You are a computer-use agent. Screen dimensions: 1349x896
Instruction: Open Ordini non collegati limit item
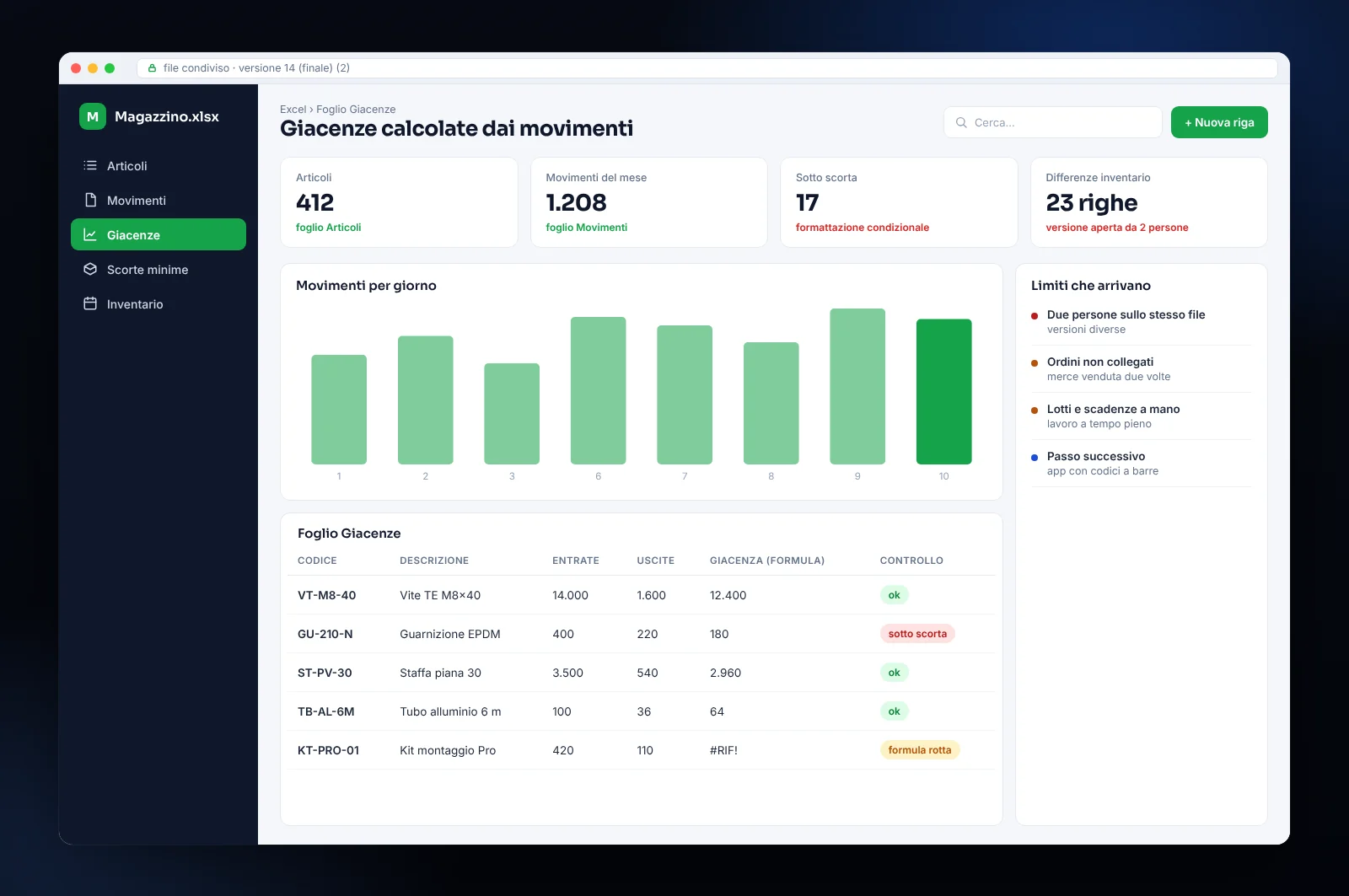coord(1141,369)
